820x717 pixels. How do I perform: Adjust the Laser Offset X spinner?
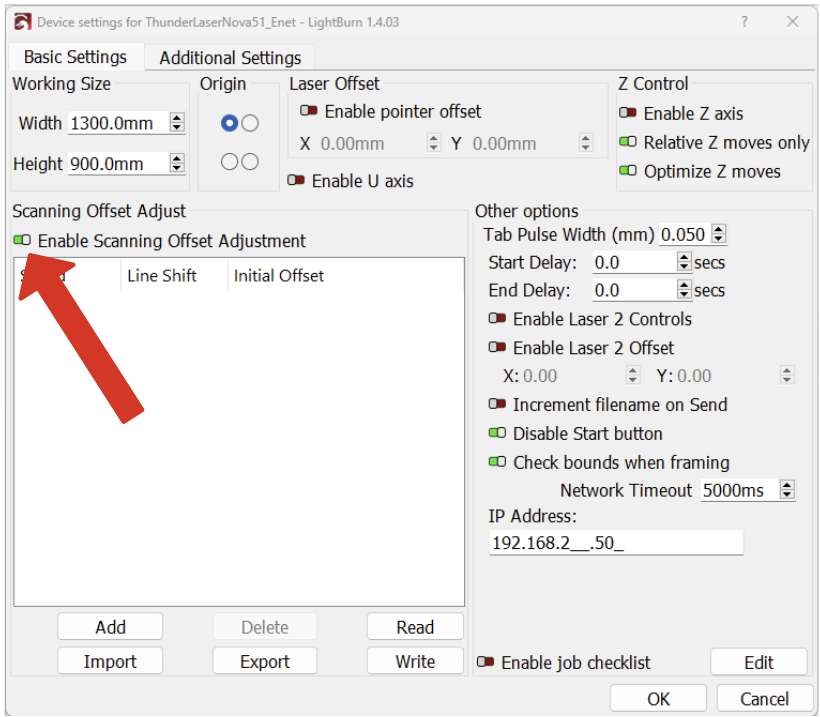point(434,143)
